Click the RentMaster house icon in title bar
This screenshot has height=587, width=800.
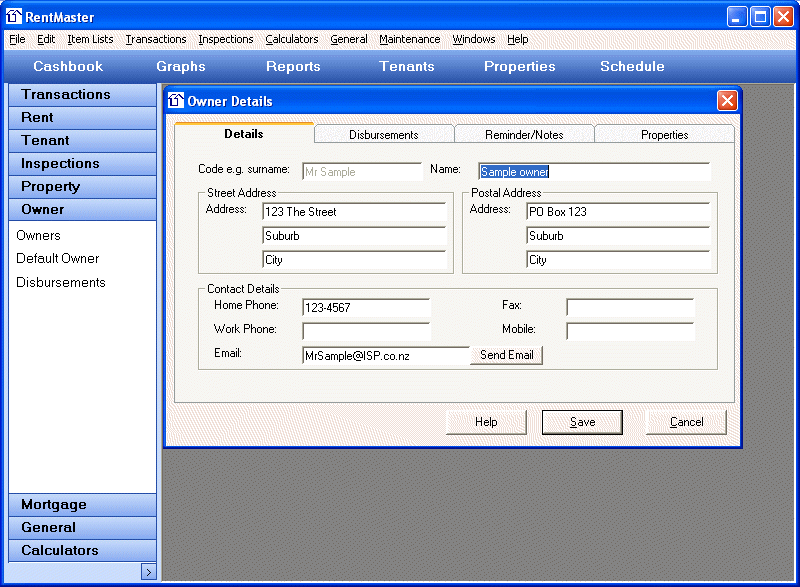(14, 16)
